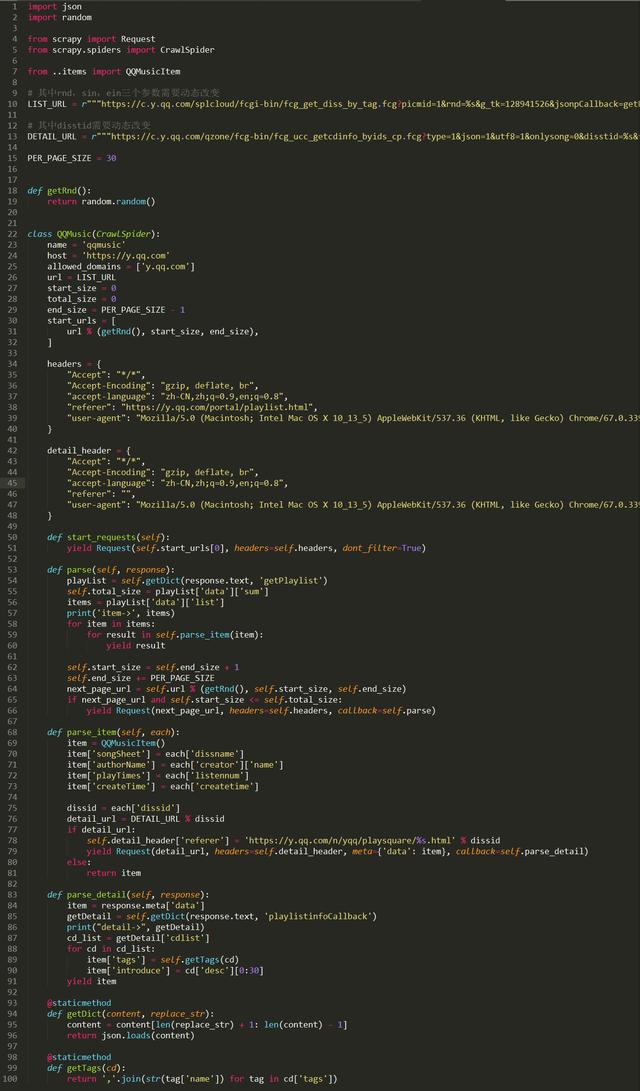The width and height of the screenshot is (640, 1091).
Task: Click 'from scrapy import Request' line
Action: [x=91, y=39]
